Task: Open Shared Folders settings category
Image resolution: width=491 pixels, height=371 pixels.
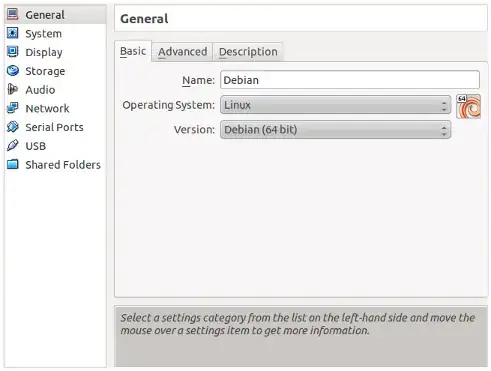Action: (x=55, y=165)
